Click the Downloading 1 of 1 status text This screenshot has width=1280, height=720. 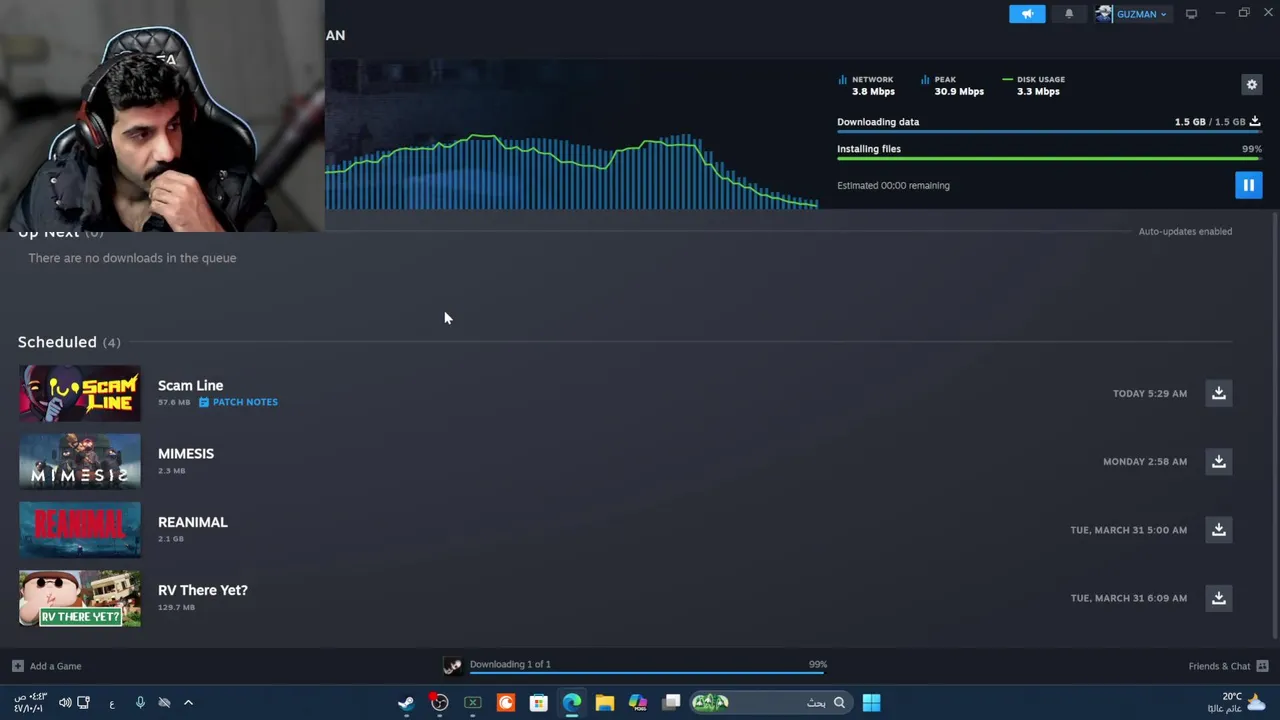pos(510,664)
